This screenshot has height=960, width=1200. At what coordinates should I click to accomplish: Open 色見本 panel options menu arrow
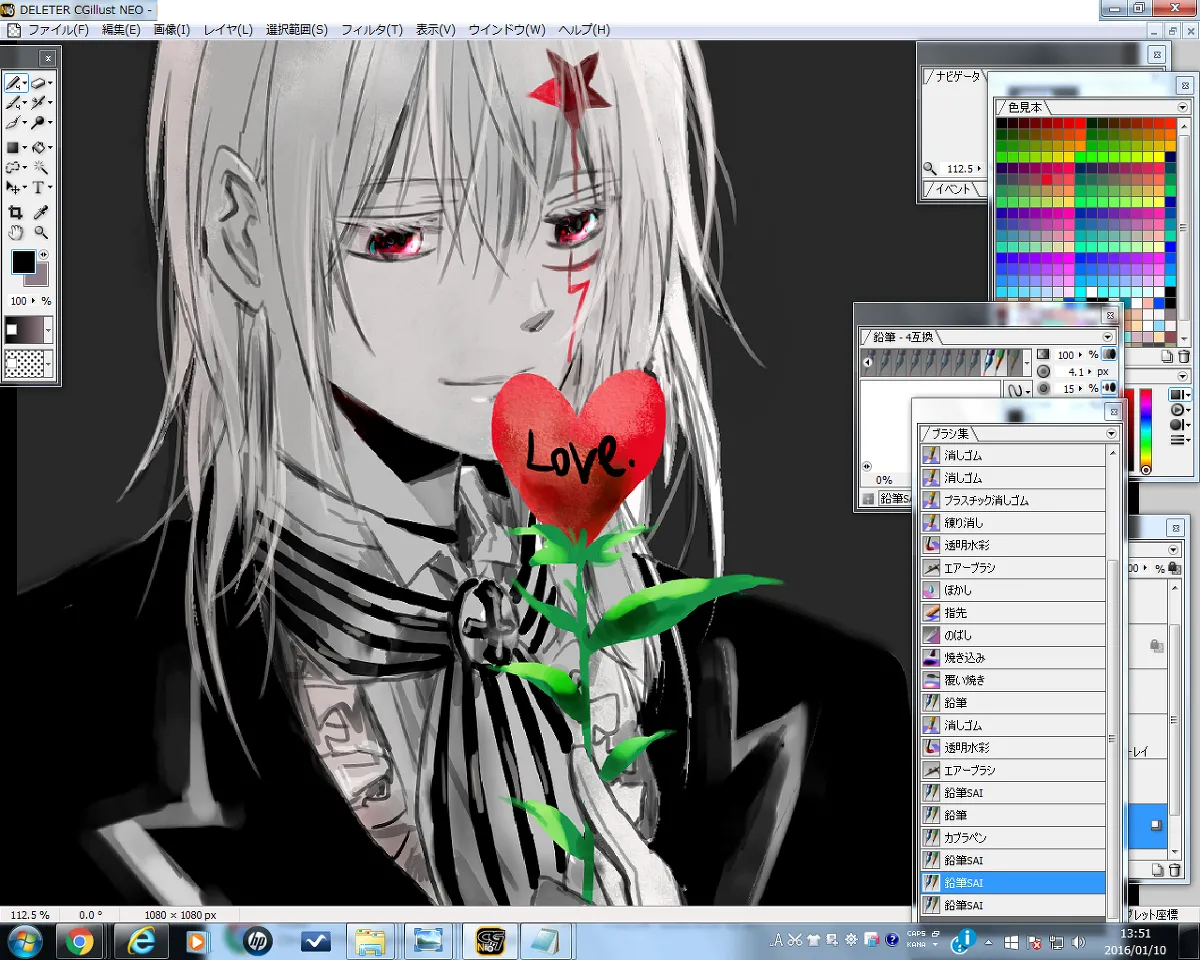[x=1182, y=107]
